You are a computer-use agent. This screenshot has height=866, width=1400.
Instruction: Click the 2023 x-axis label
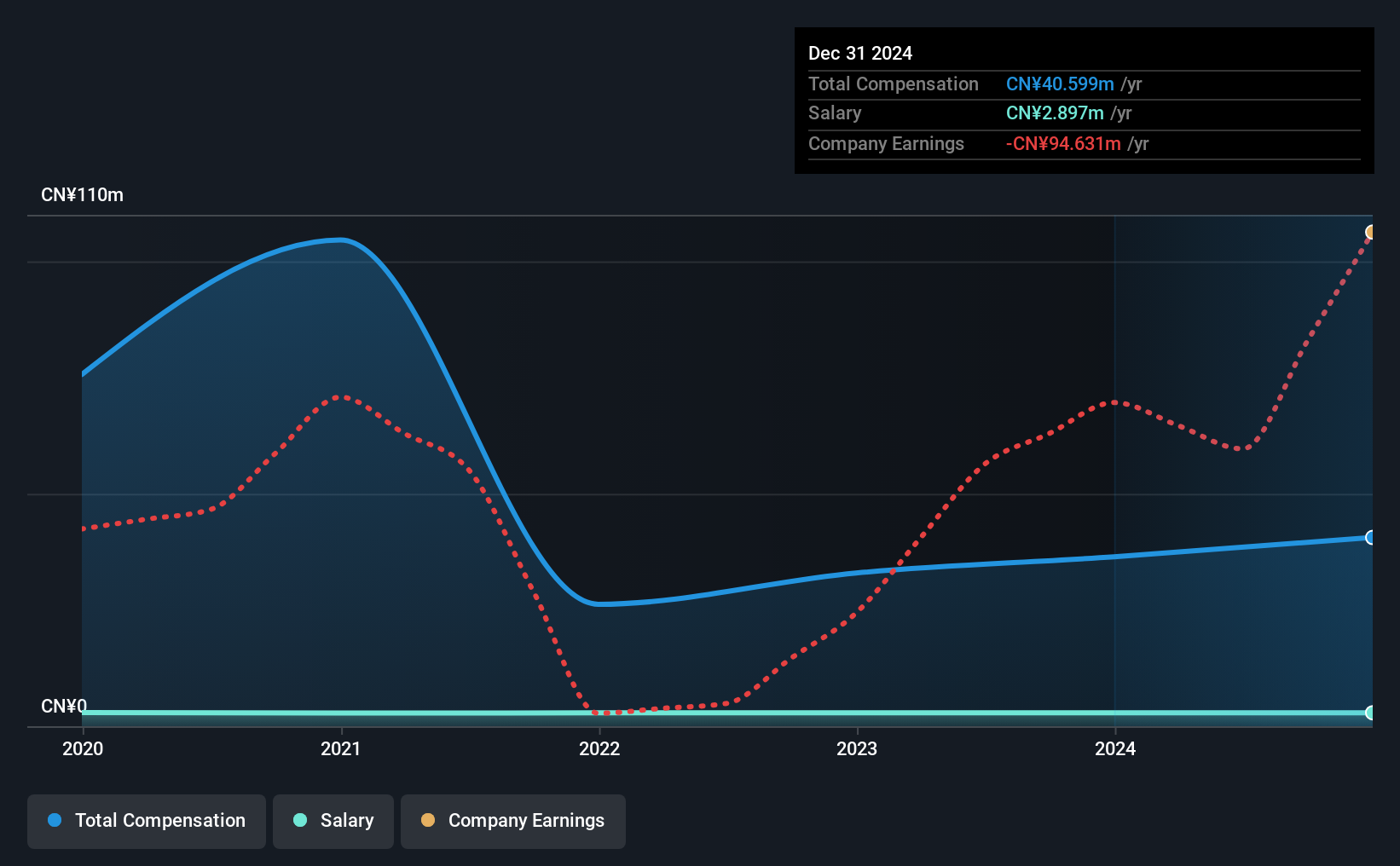(x=857, y=748)
